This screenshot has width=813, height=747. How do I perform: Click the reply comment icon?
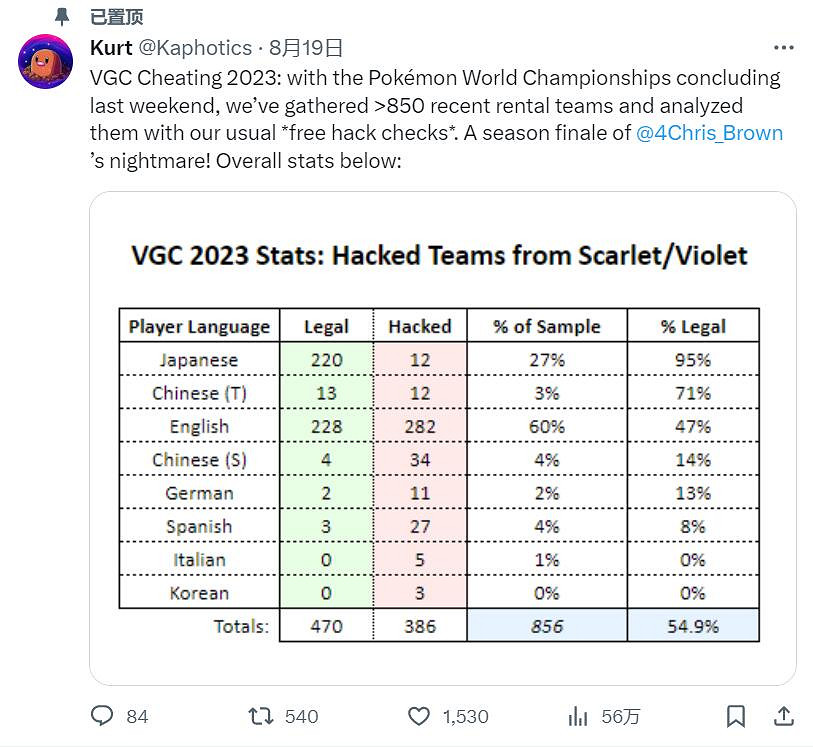[103, 716]
